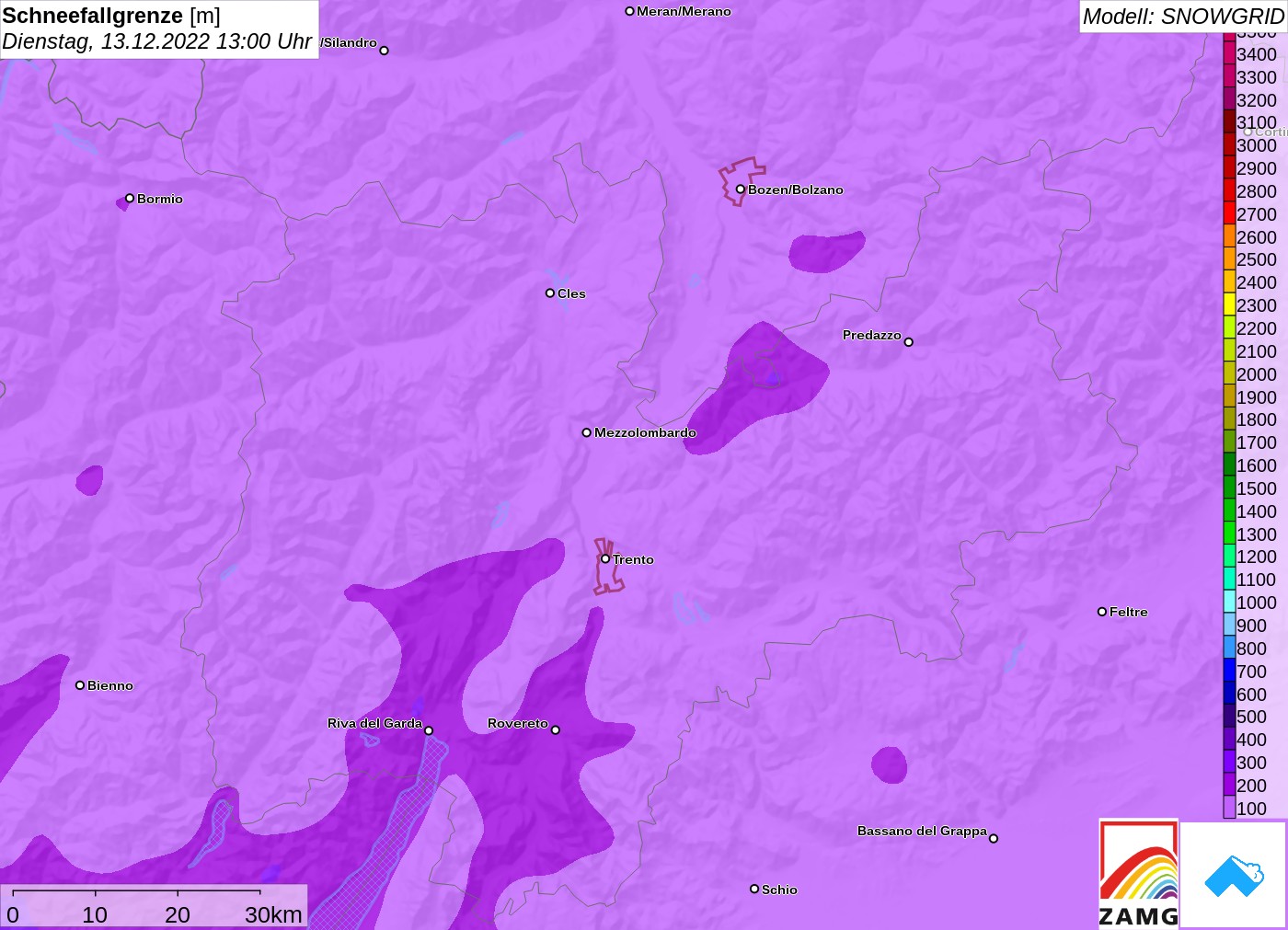Screen dimensions: 1288x930
Task: Select the Bozen/Bolzano marker dot
Action: (740, 189)
